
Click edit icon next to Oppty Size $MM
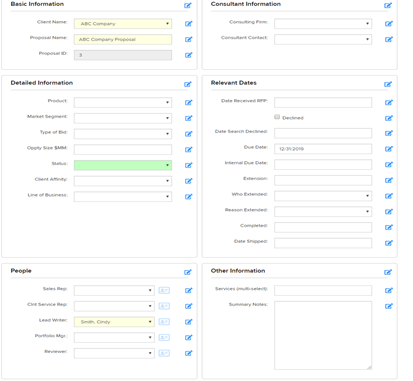188,150
